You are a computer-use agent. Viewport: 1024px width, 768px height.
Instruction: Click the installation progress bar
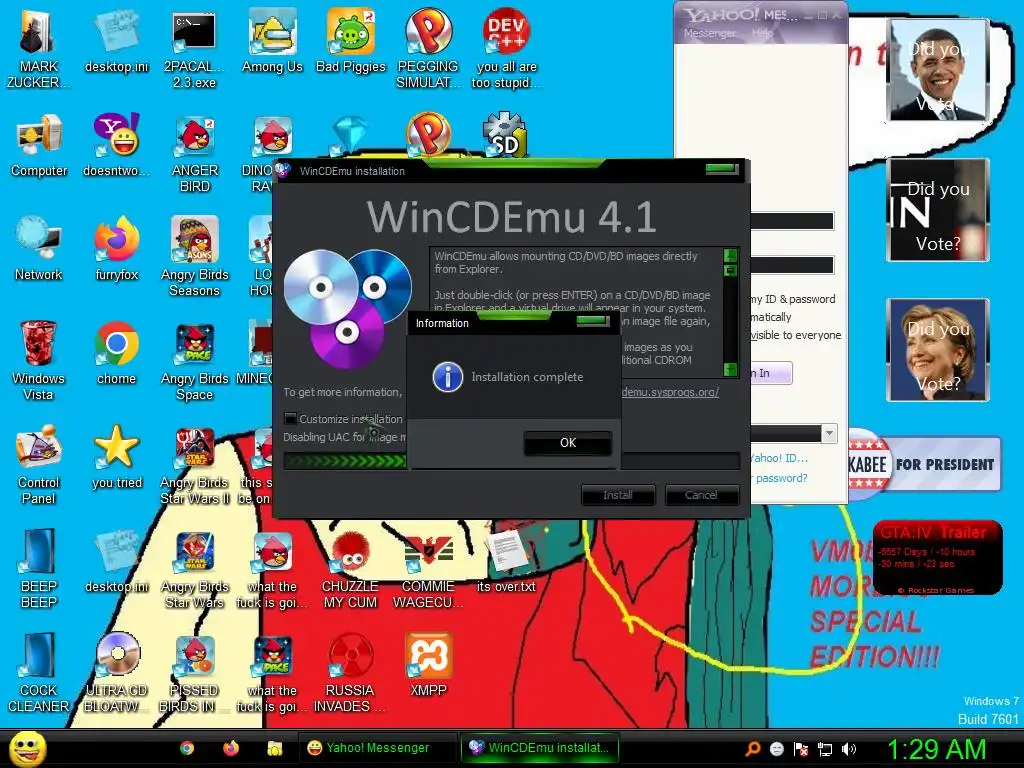tap(511, 461)
